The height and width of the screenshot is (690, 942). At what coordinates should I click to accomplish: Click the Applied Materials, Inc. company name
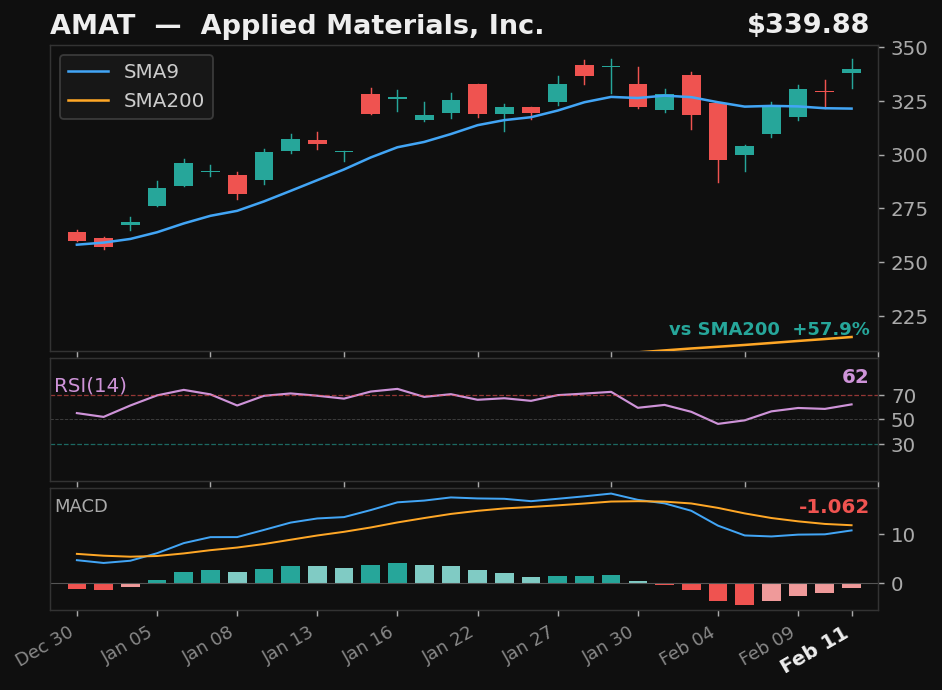372,25
